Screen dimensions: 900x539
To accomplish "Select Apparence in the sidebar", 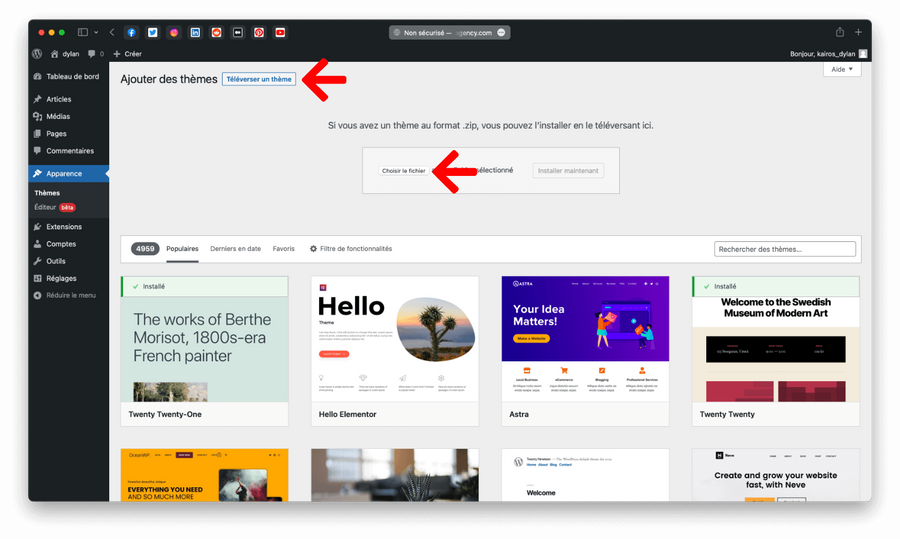I will (x=68, y=173).
